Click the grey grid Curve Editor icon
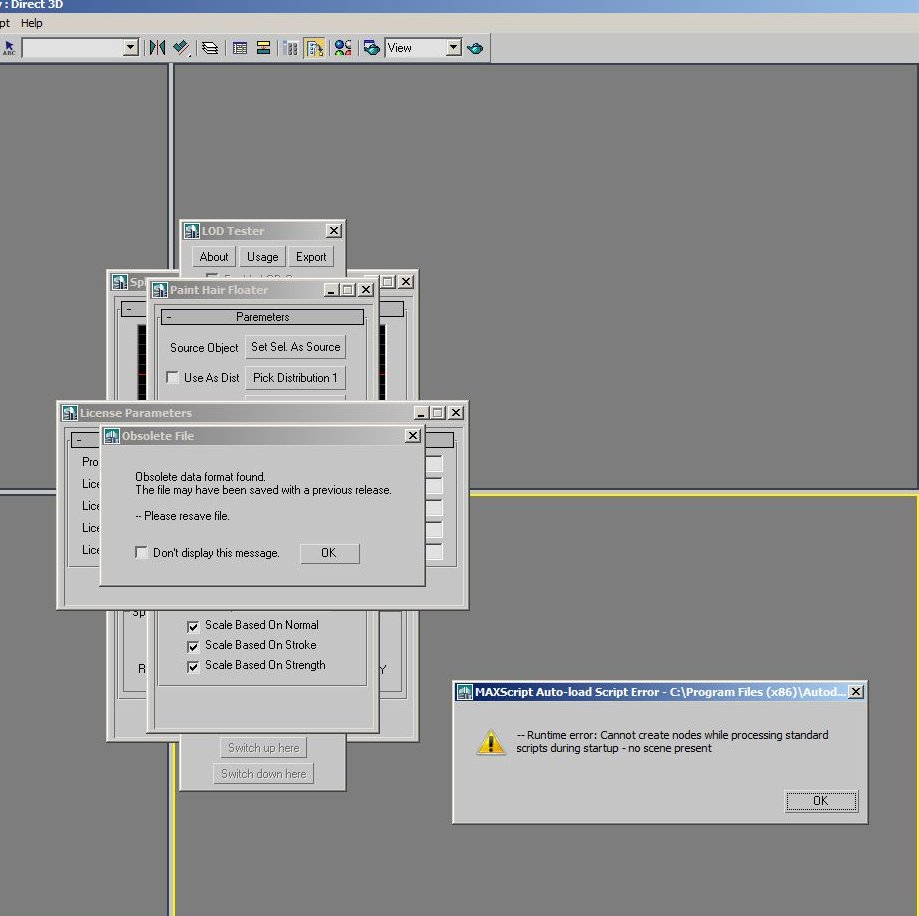Image resolution: width=919 pixels, height=916 pixels. [291, 48]
